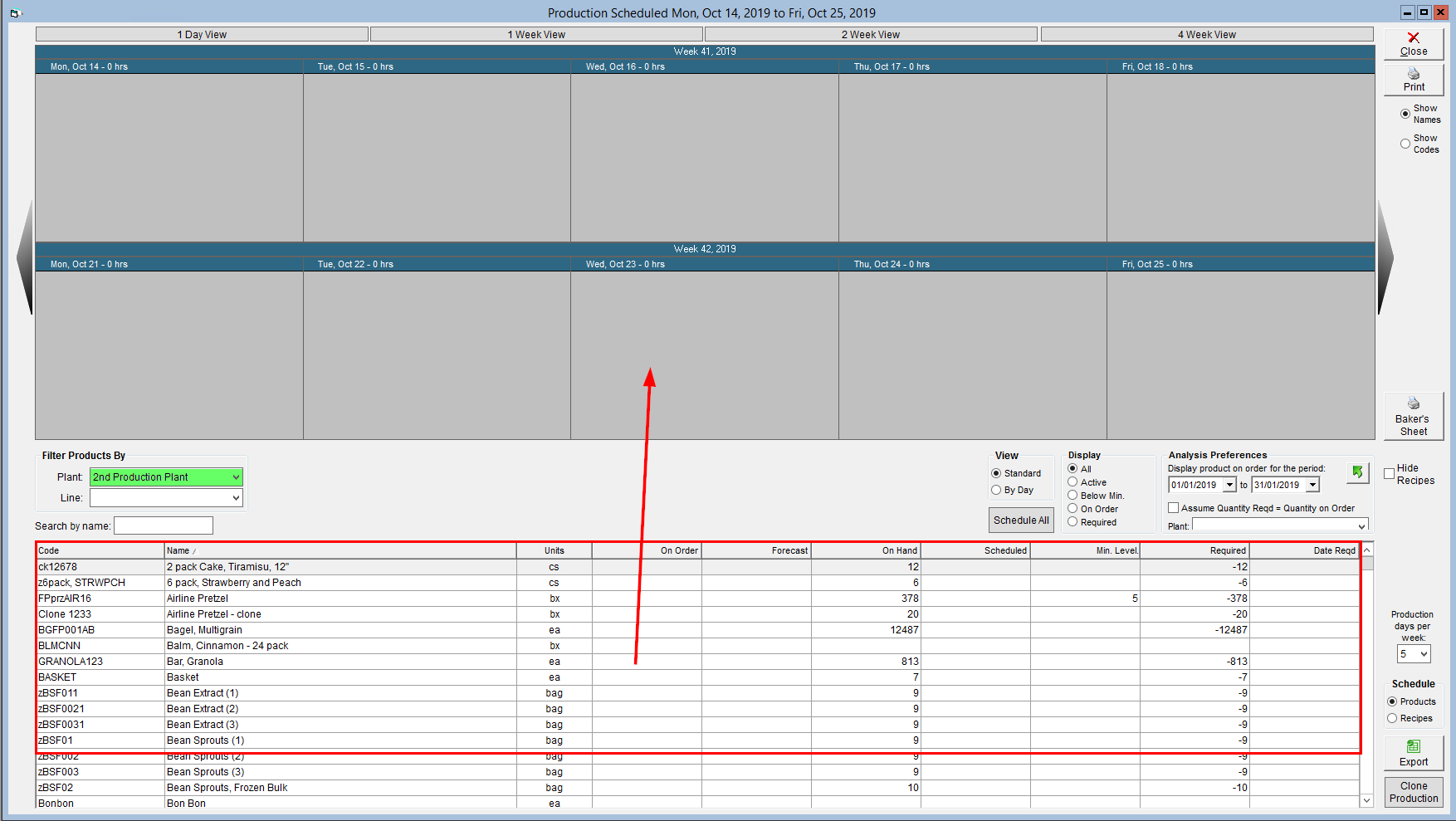This screenshot has height=821, width=1456.
Task: Switch to 4 Week View
Action: click(x=1207, y=34)
